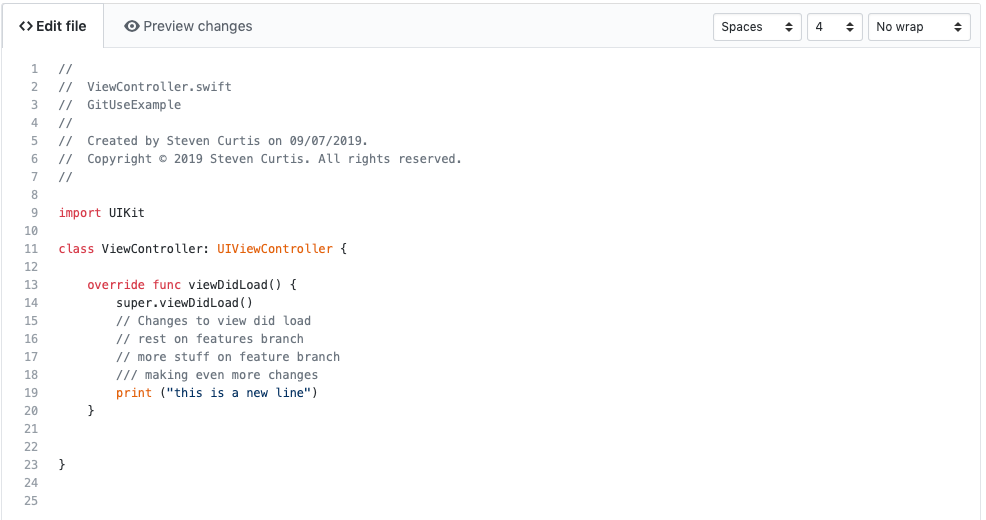Click line number 1 in the gutter
The height and width of the screenshot is (520, 986).
[34, 69]
